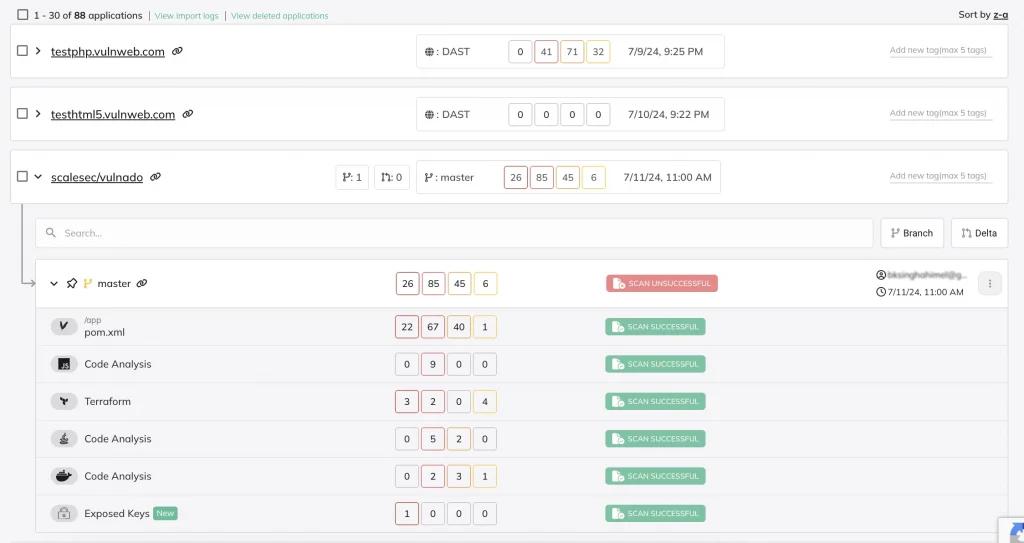
Task: Switch to the Delta view
Action: 979,233
